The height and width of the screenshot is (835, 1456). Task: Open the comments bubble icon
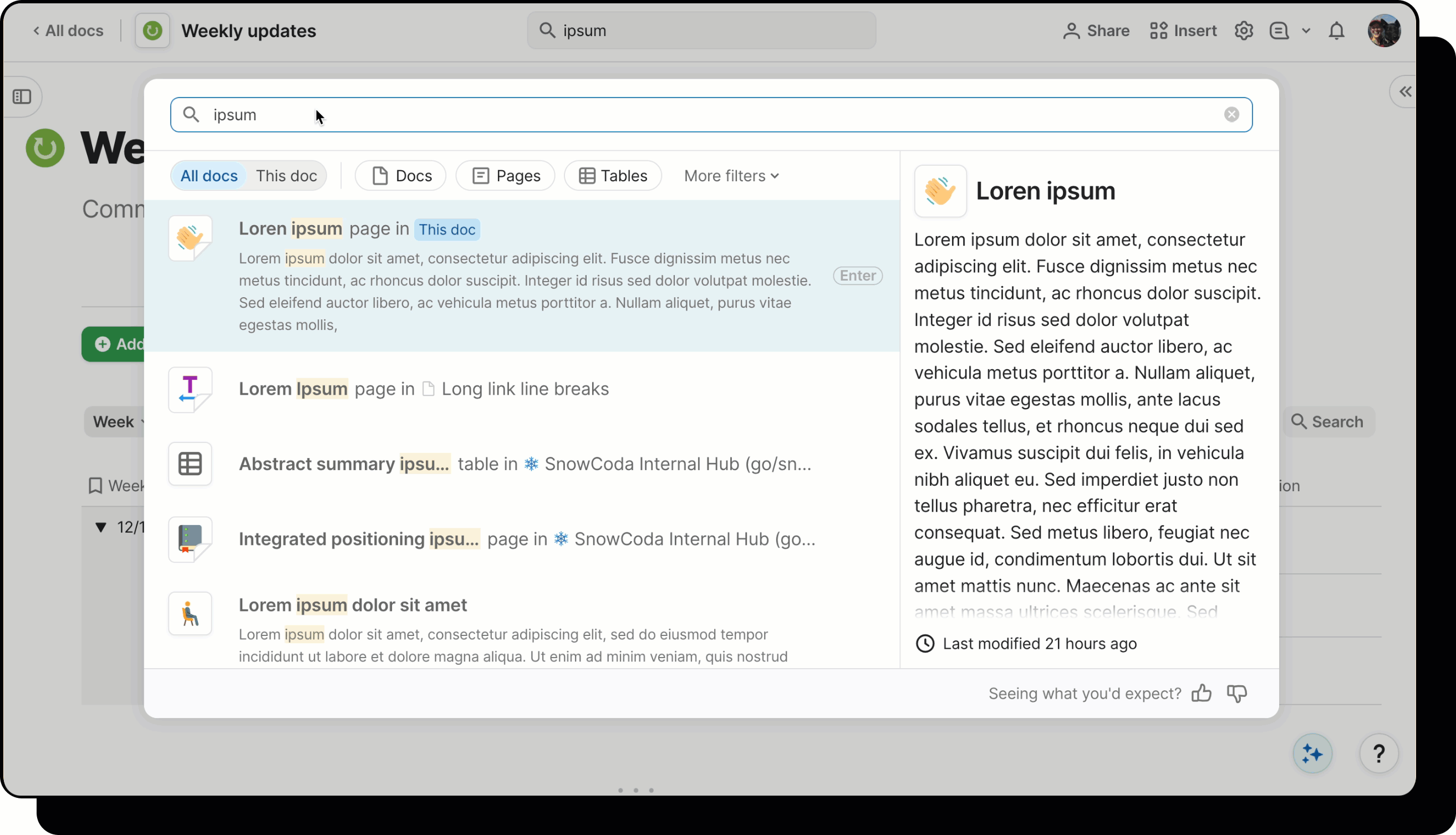tap(1279, 30)
